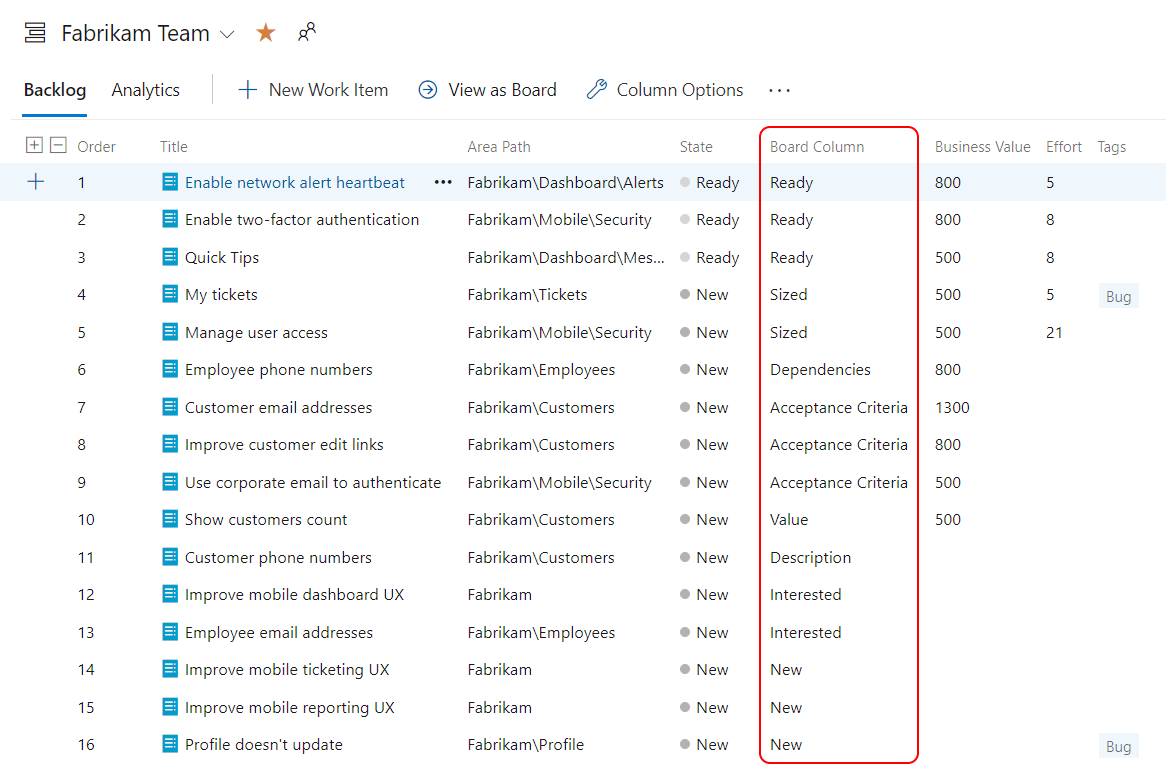Click the Value board column cell

pos(789,520)
